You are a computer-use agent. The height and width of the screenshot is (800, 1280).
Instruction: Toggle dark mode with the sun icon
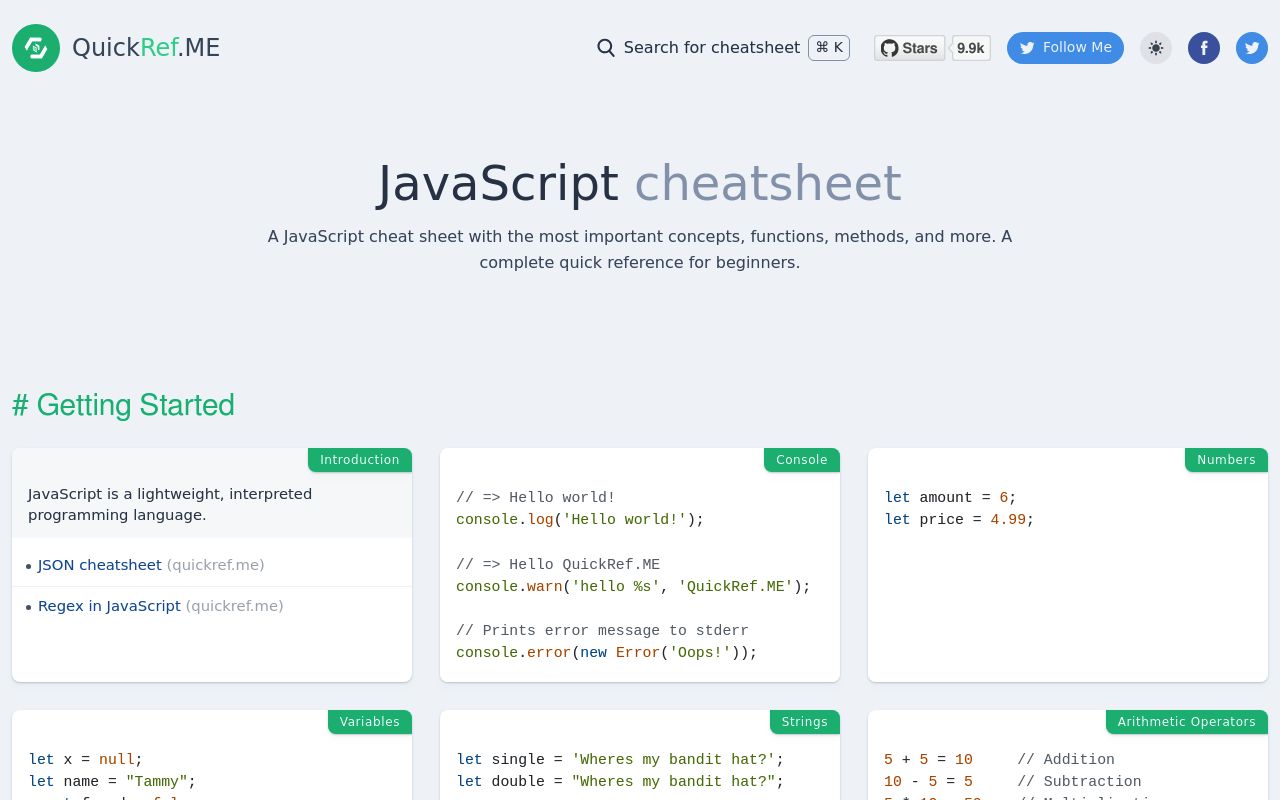pos(1156,47)
